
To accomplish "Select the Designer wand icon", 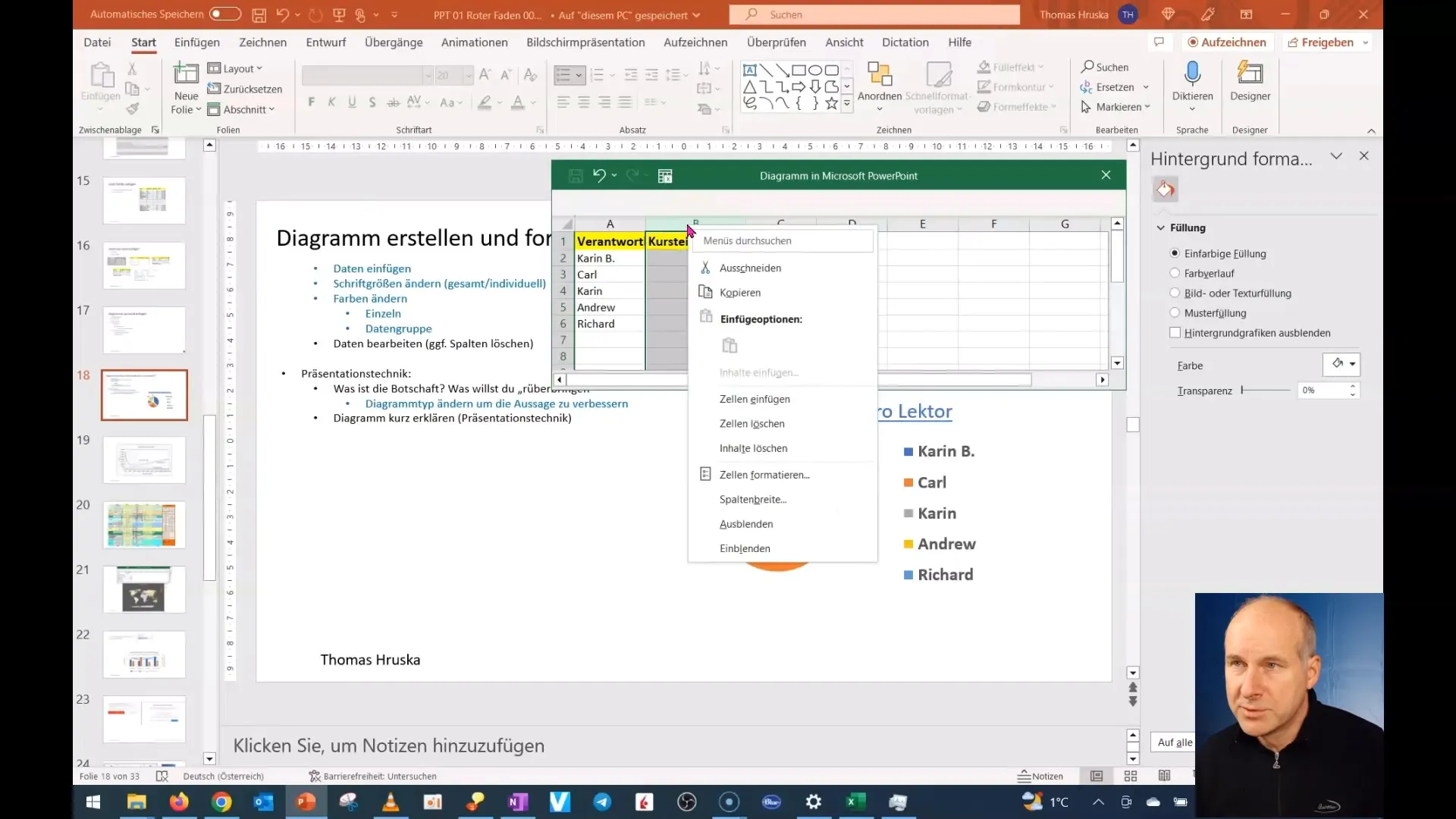I will [x=1251, y=80].
